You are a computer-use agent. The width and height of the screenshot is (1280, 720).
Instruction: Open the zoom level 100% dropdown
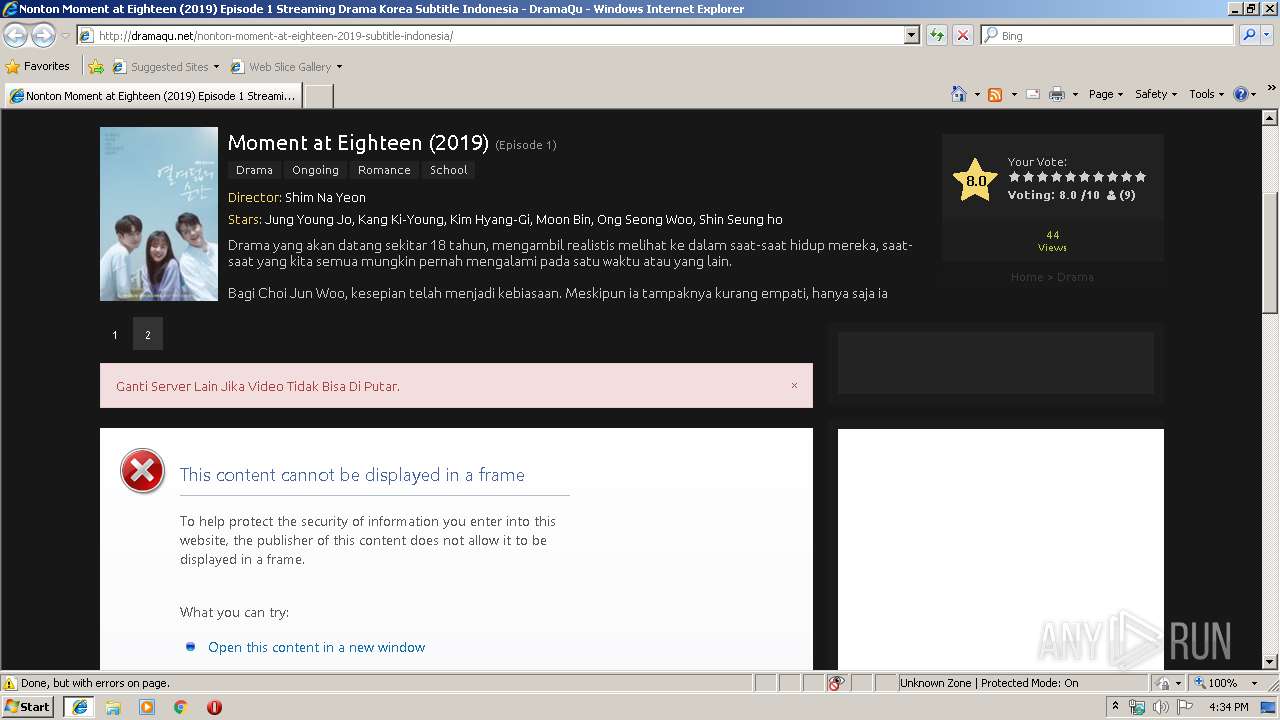1254,683
